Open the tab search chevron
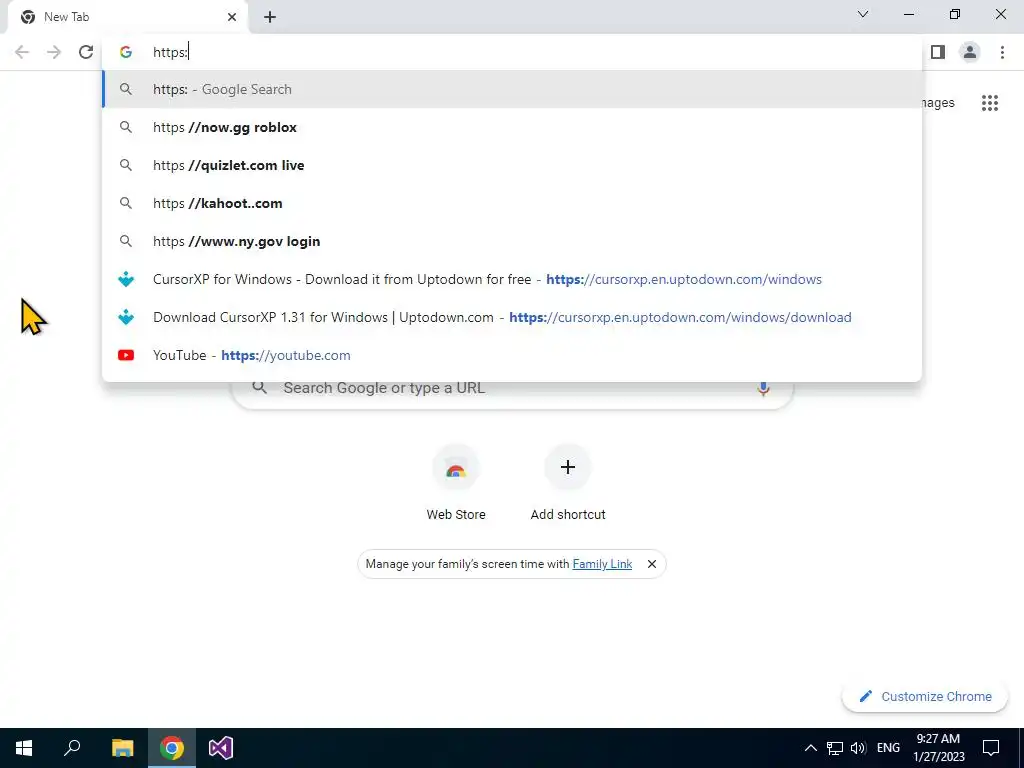 coord(863,14)
